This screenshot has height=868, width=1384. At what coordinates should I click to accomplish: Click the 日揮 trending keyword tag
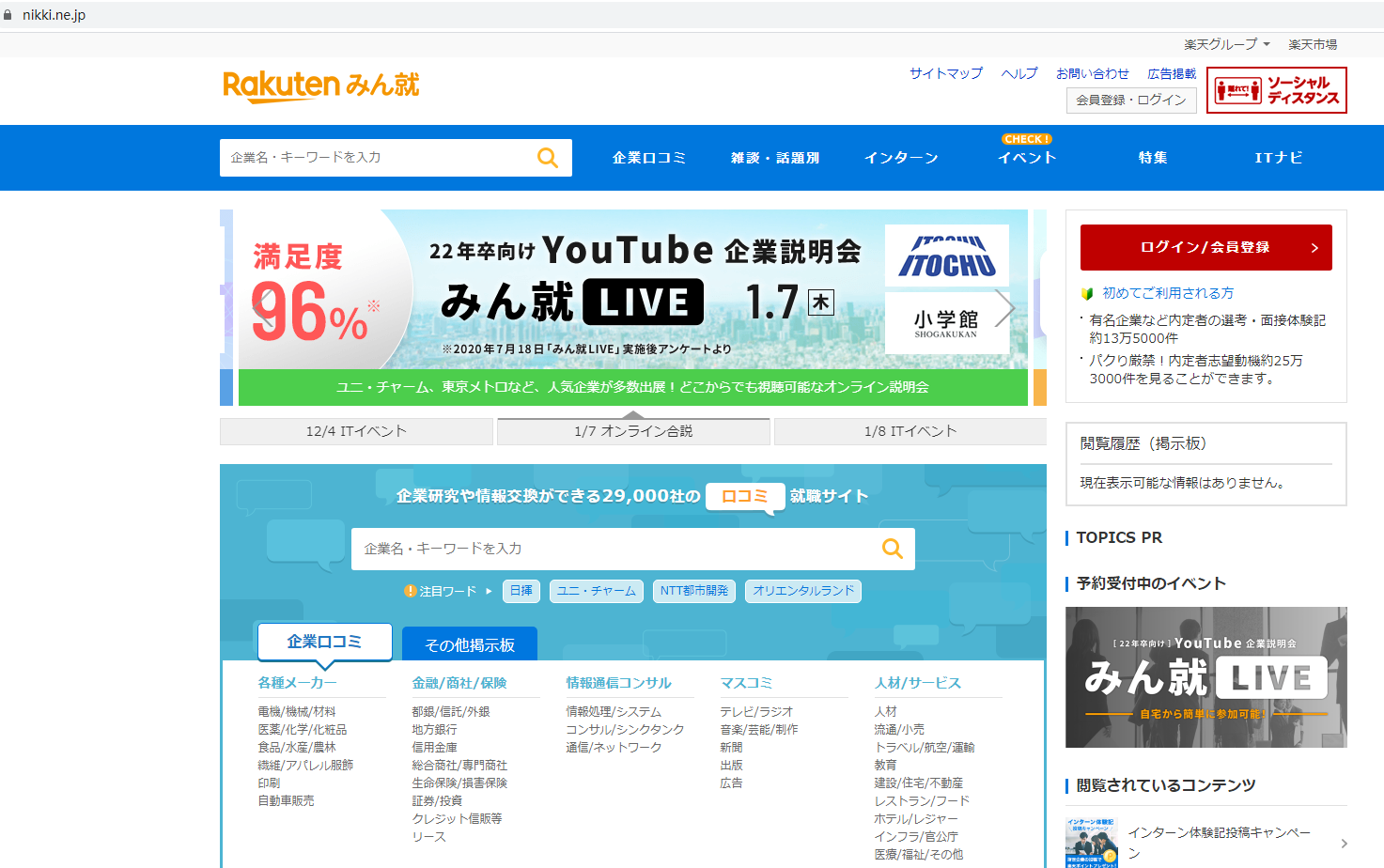(521, 591)
